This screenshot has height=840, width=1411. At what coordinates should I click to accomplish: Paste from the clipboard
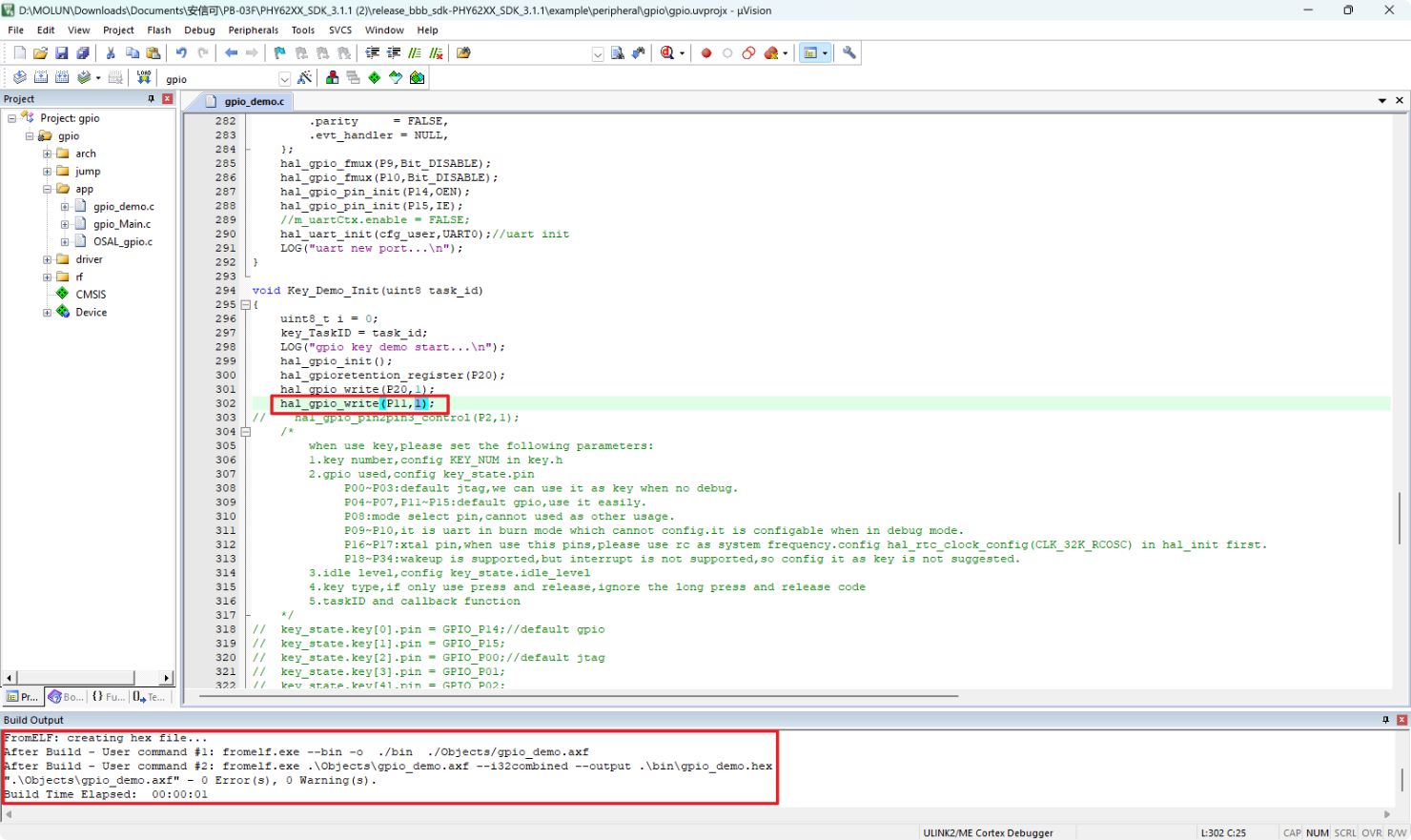tap(153, 53)
